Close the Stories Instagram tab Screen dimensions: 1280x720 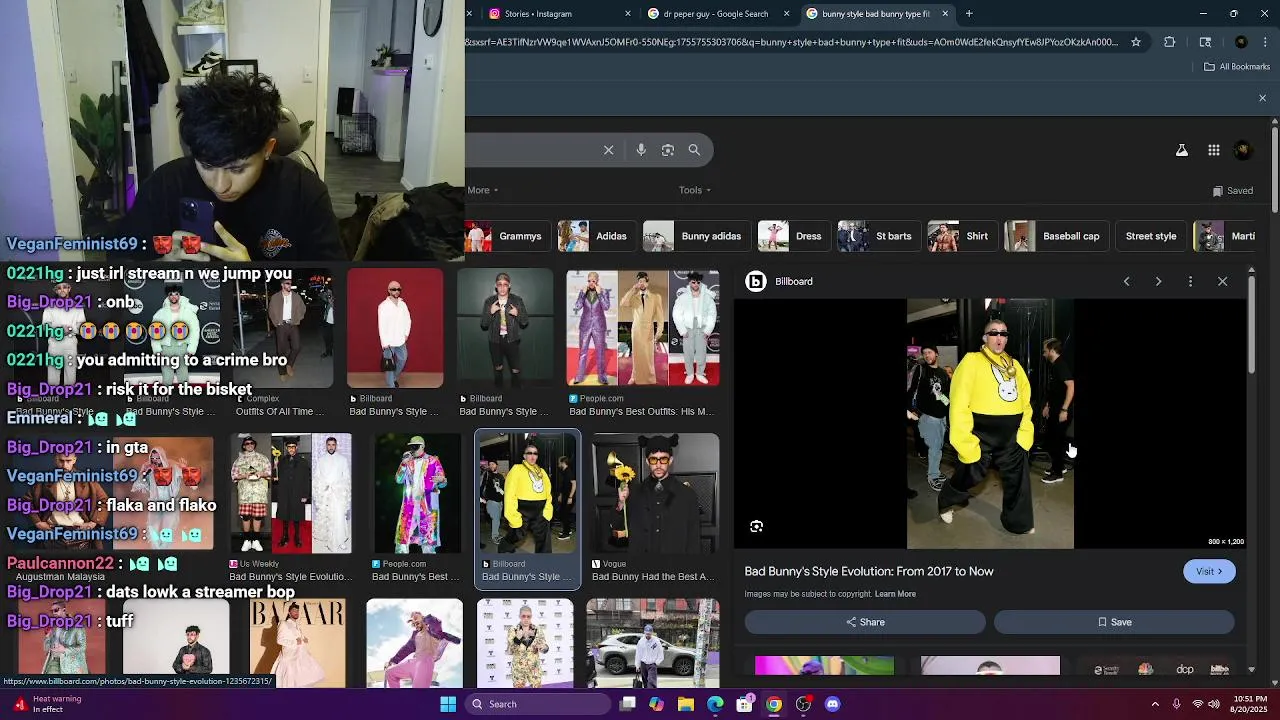pos(628,14)
